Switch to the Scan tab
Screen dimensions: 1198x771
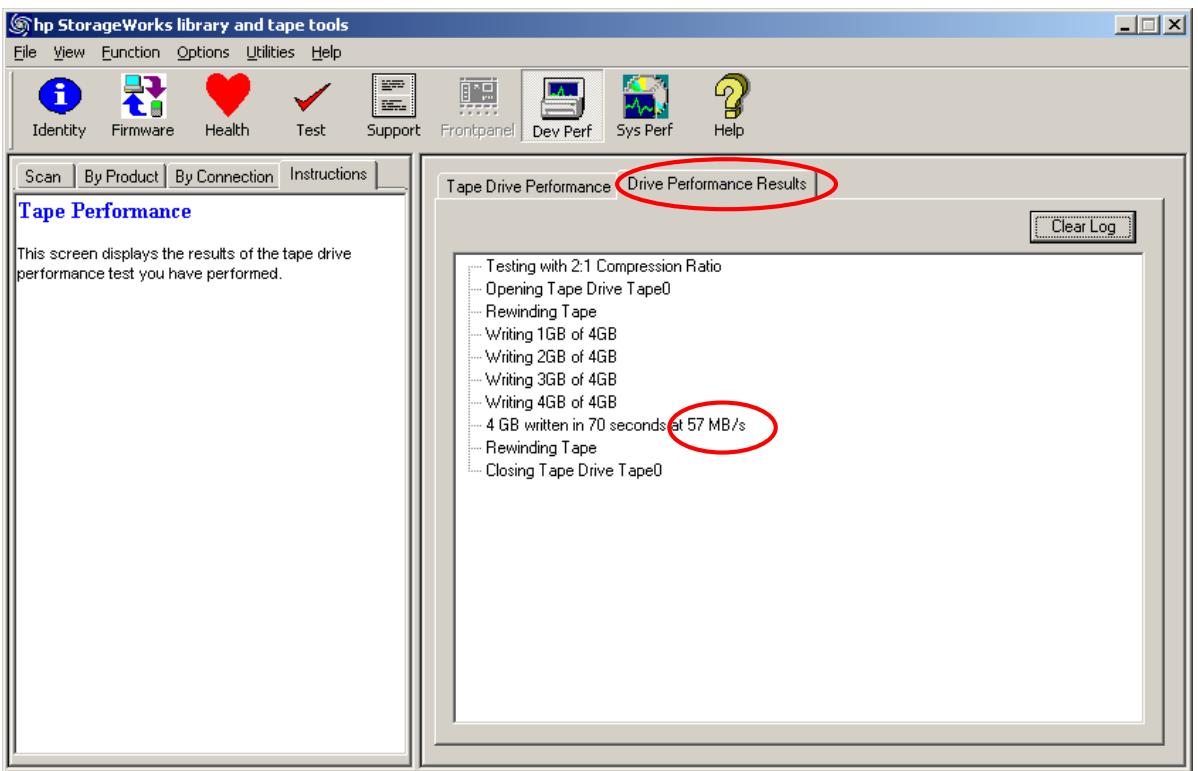44,177
